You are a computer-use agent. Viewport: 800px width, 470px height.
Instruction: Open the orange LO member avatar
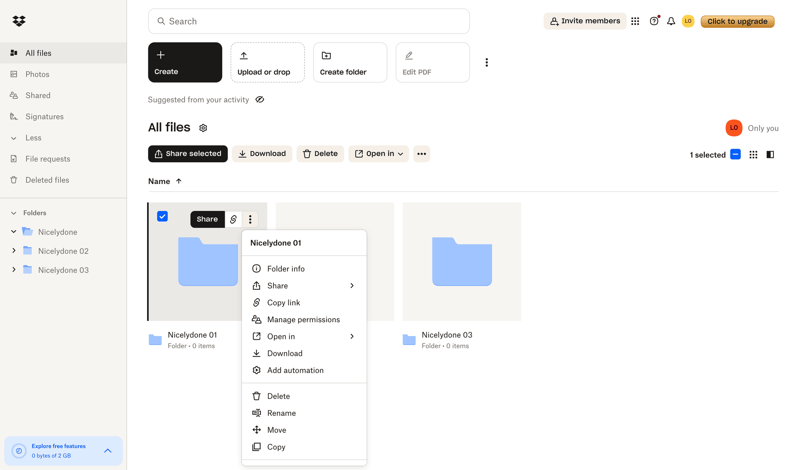pos(734,128)
